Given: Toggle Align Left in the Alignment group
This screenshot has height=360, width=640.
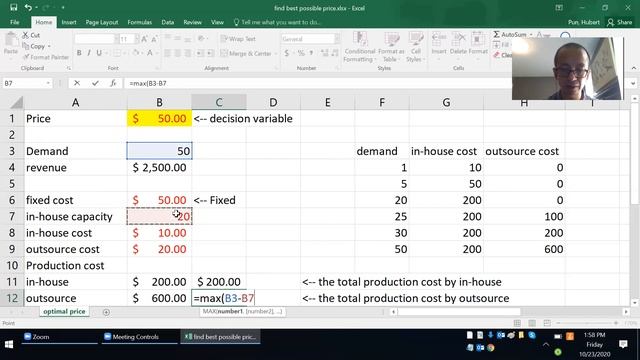Looking at the screenshot, I should coord(167,53).
